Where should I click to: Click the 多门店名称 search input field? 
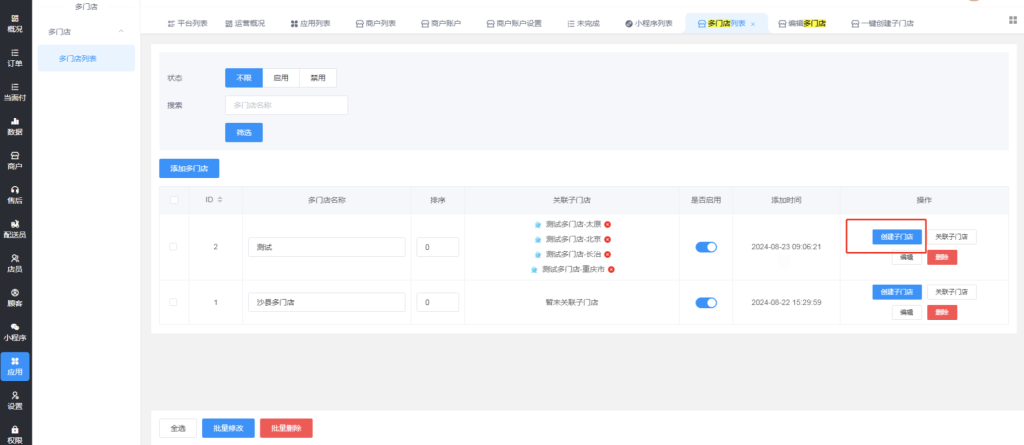286,105
